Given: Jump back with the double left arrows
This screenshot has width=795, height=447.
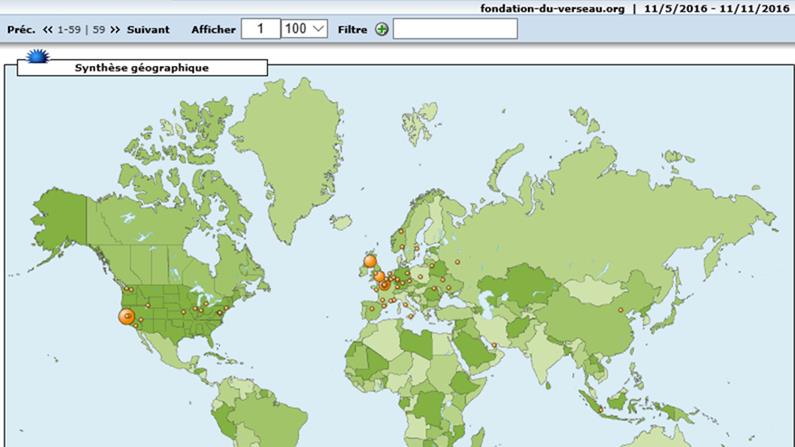Looking at the screenshot, I should pos(48,29).
